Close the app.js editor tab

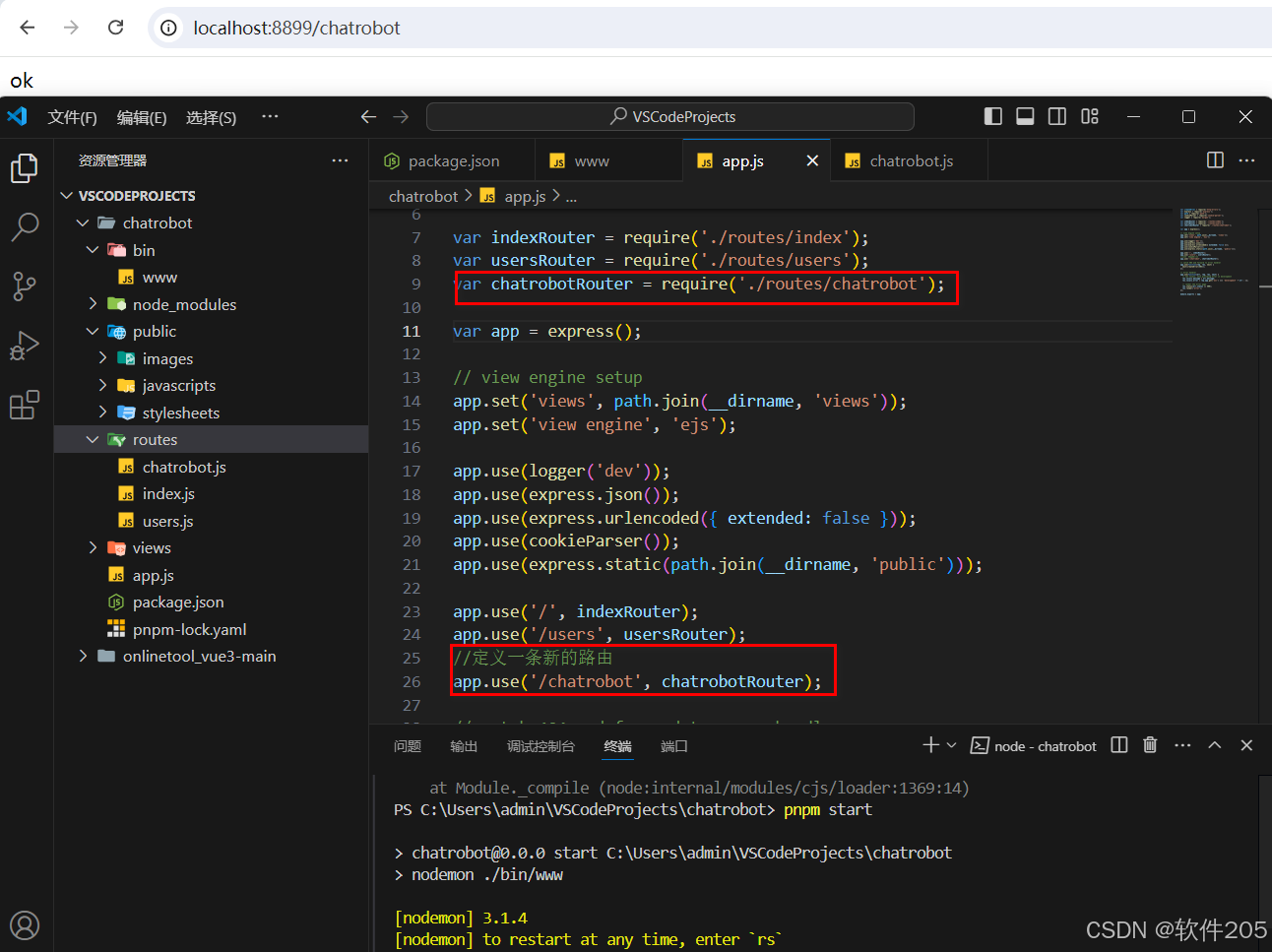coord(812,160)
